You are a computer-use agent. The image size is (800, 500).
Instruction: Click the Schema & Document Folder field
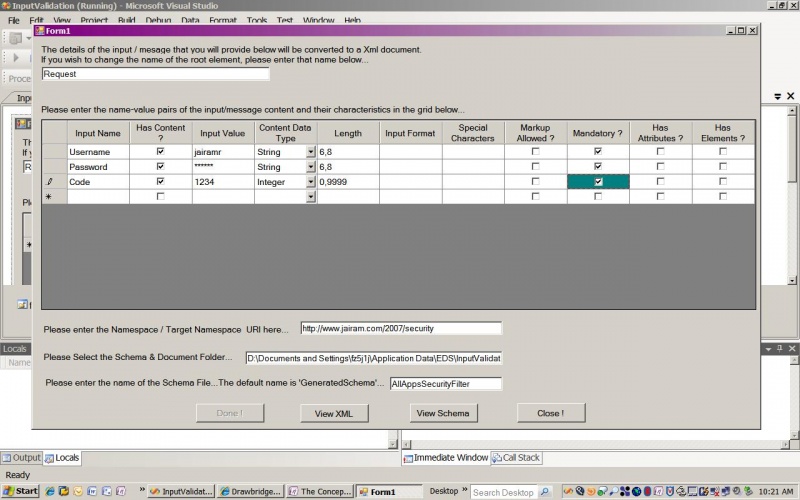tap(373, 358)
